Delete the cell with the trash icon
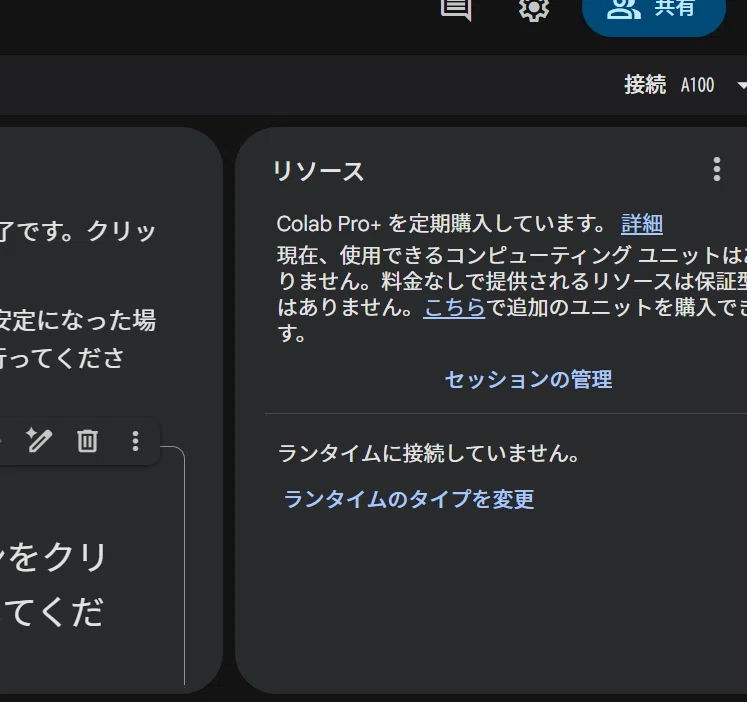The image size is (747, 702). coord(87,441)
